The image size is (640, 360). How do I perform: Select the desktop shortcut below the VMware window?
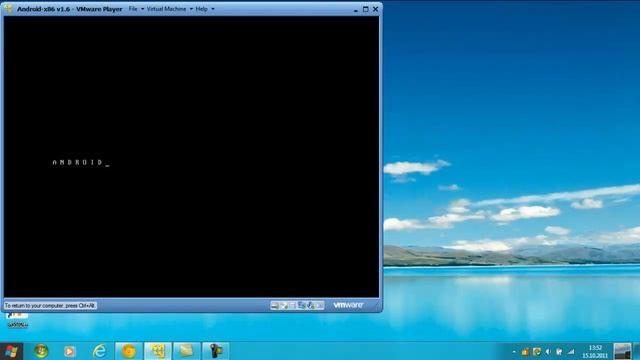[18, 320]
